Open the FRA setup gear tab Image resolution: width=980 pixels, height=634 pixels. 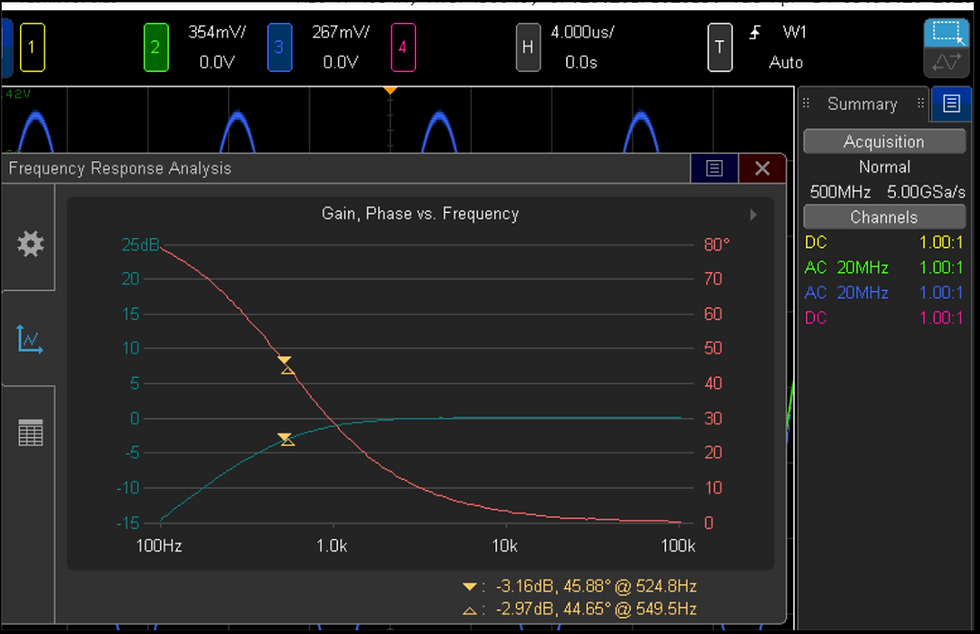pos(29,243)
